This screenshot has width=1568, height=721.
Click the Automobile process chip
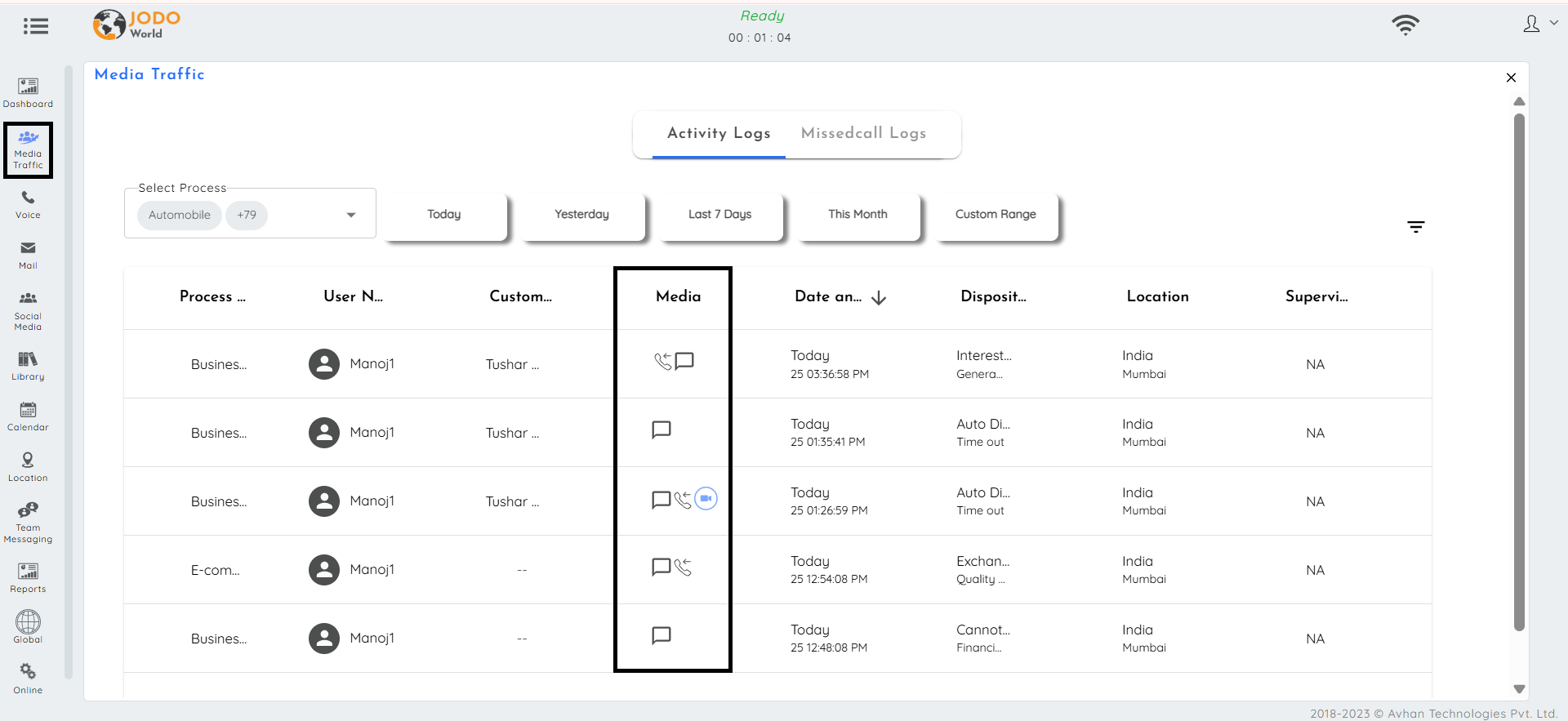(180, 215)
